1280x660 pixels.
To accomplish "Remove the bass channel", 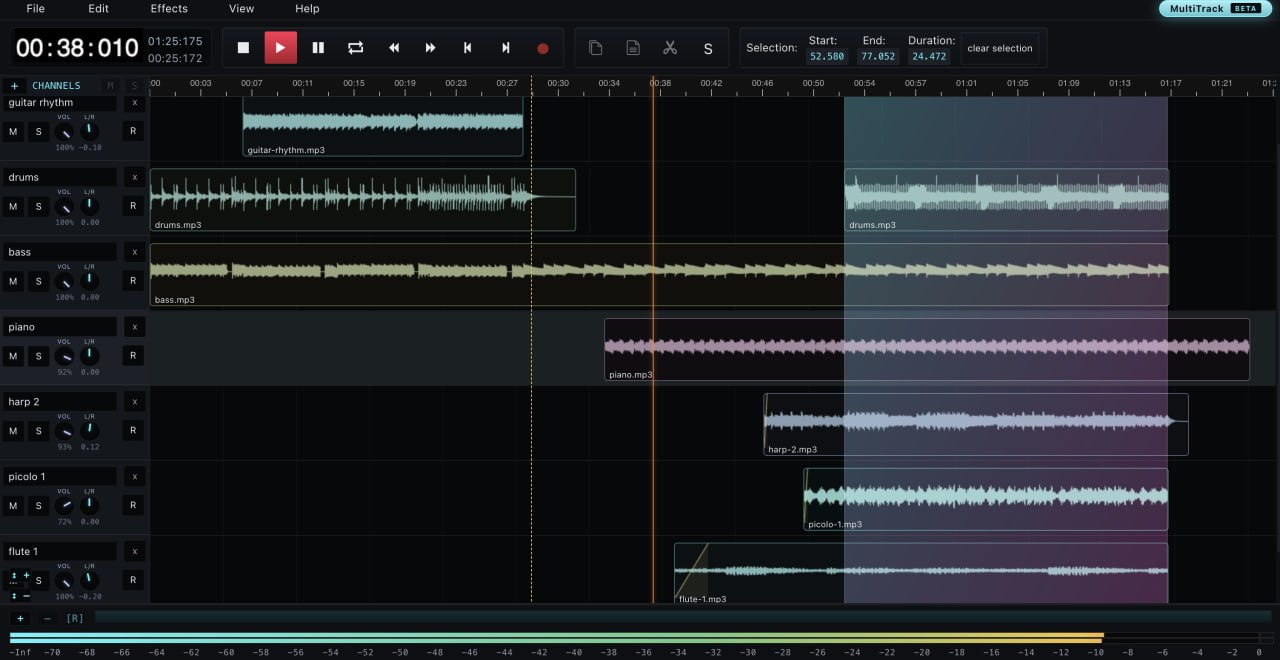I will (134, 252).
